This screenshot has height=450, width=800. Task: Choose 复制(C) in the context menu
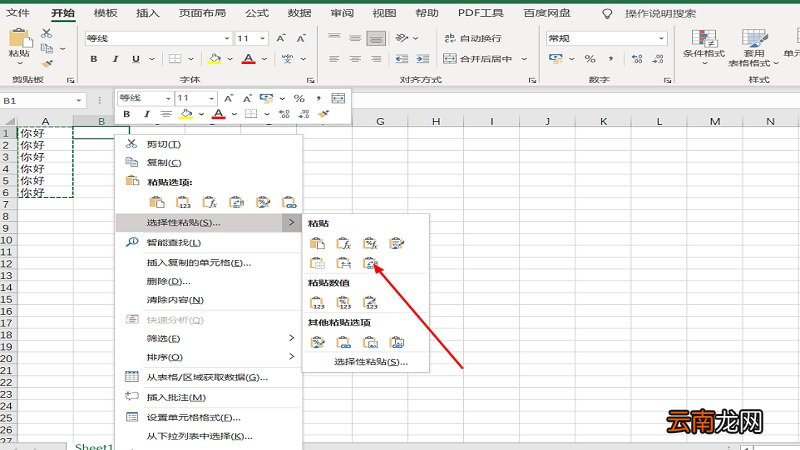(209, 163)
